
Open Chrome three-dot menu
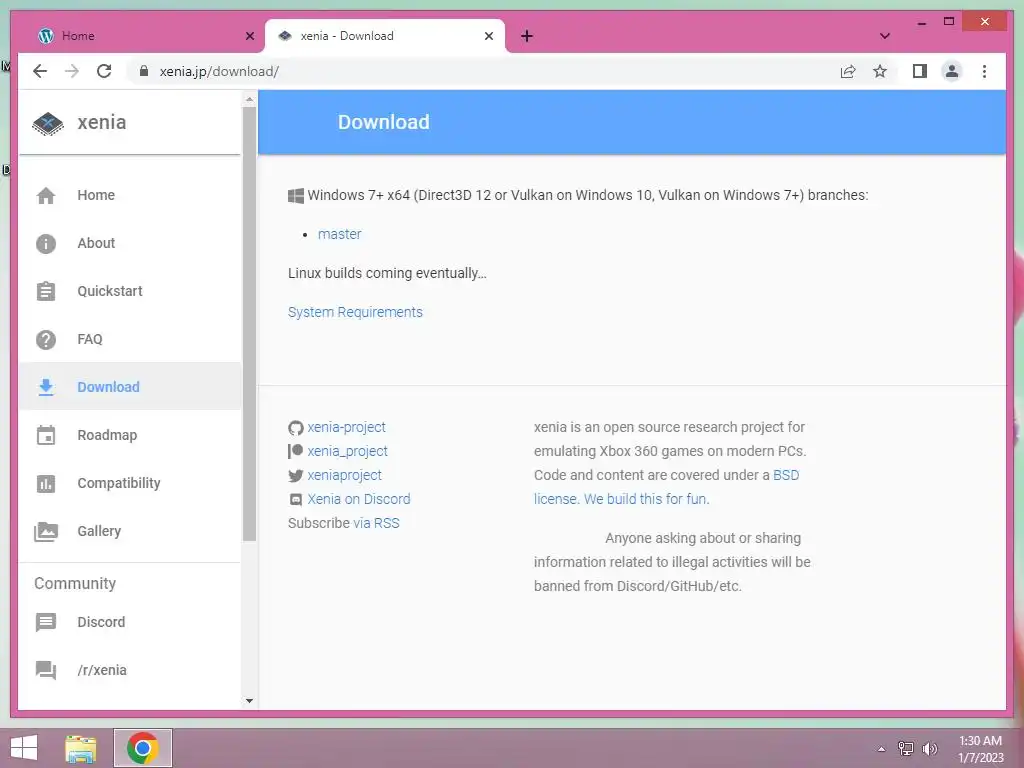click(x=984, y=71)
